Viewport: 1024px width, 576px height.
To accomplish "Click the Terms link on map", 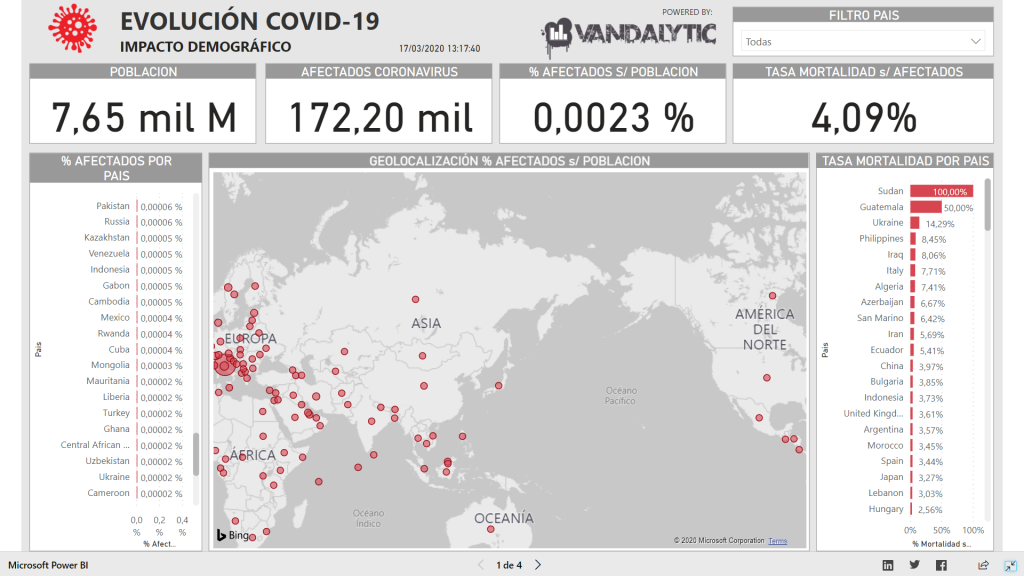I will pyautogui.click(x=777, y=541).
